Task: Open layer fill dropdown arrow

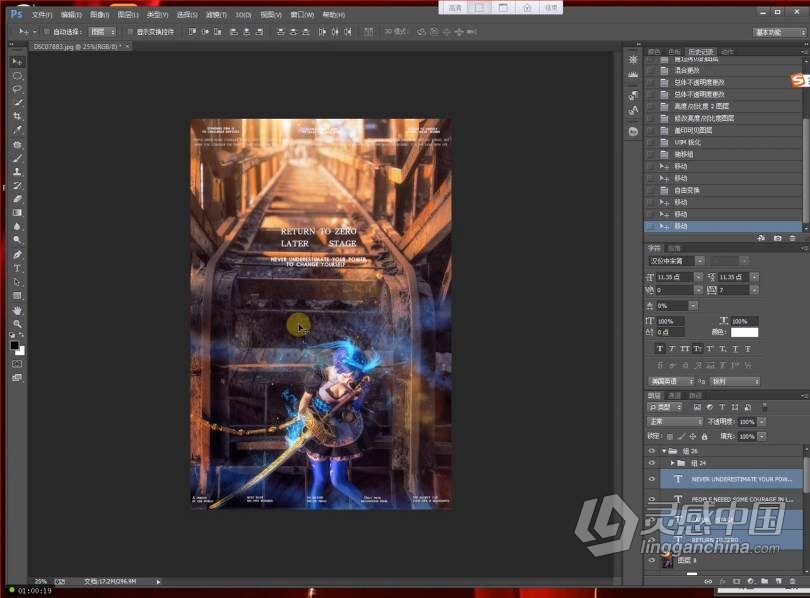Action: point(762,436)
